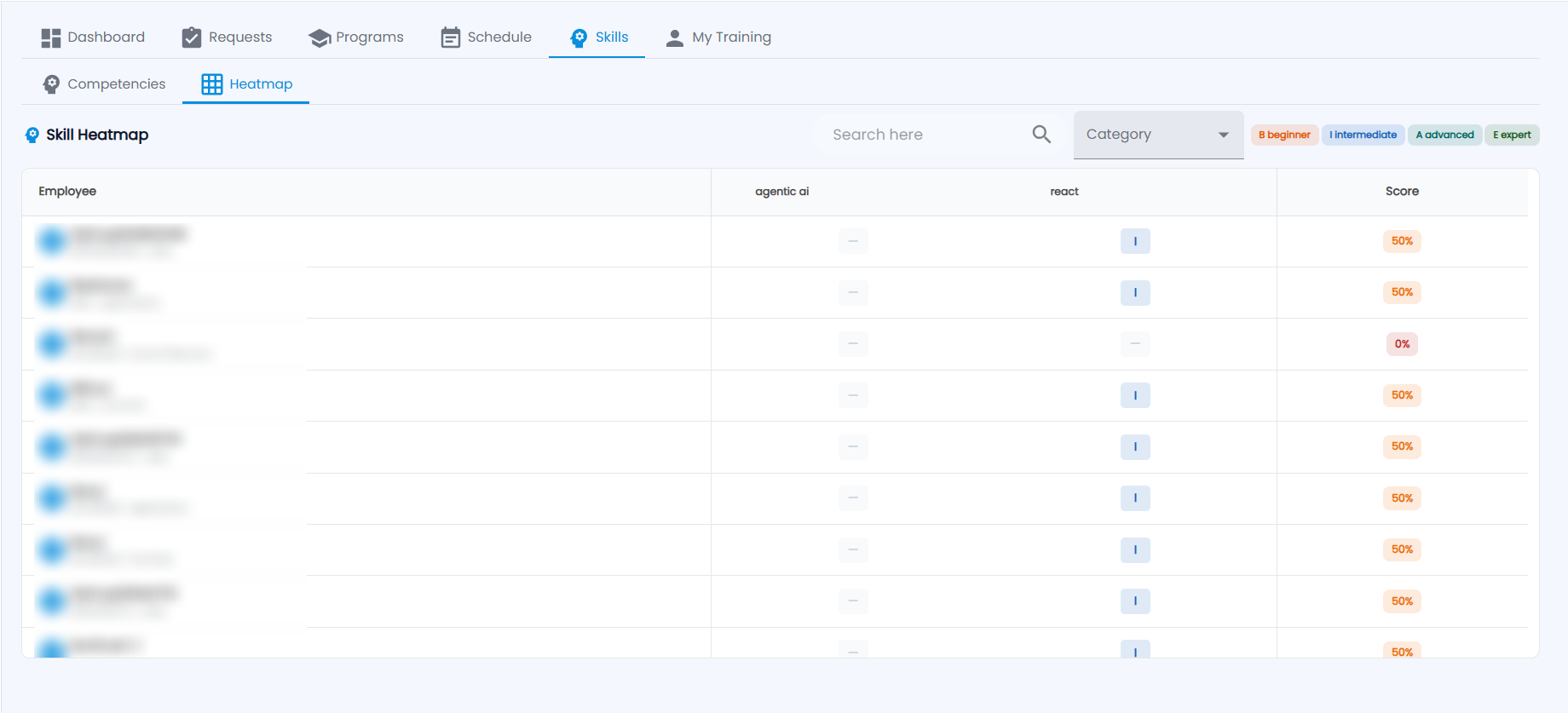The image size is (1568, 713).
Task: Click the B beginner legend chip
Action: [x=1284, y=135]
